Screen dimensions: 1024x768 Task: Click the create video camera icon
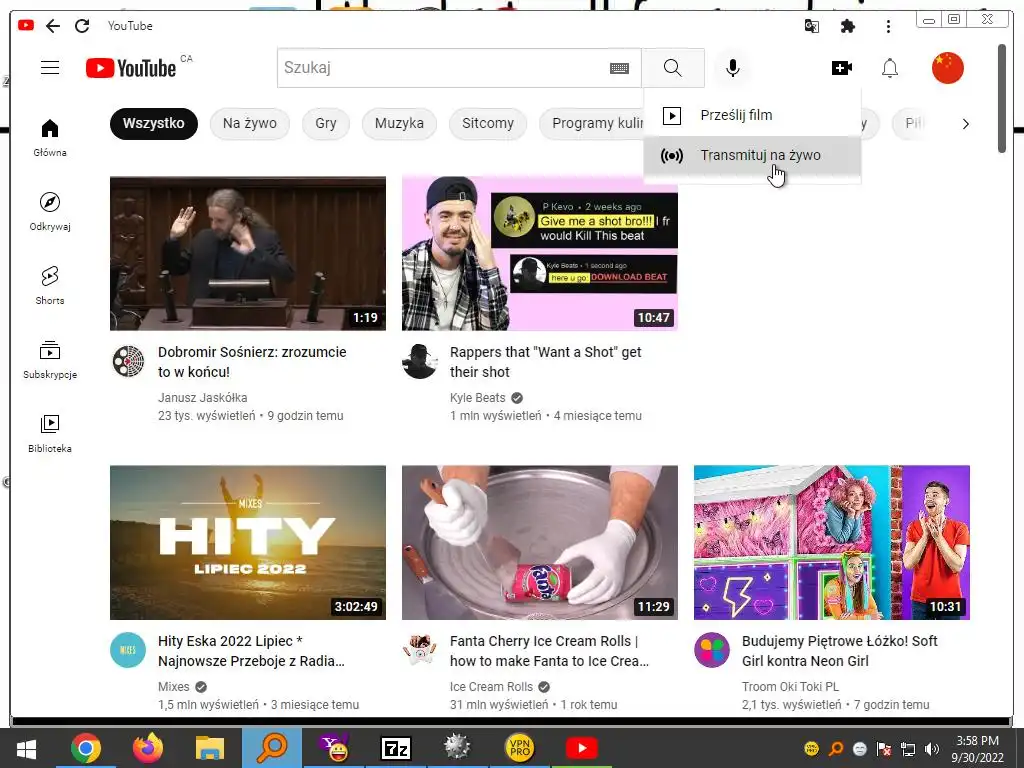842,68
